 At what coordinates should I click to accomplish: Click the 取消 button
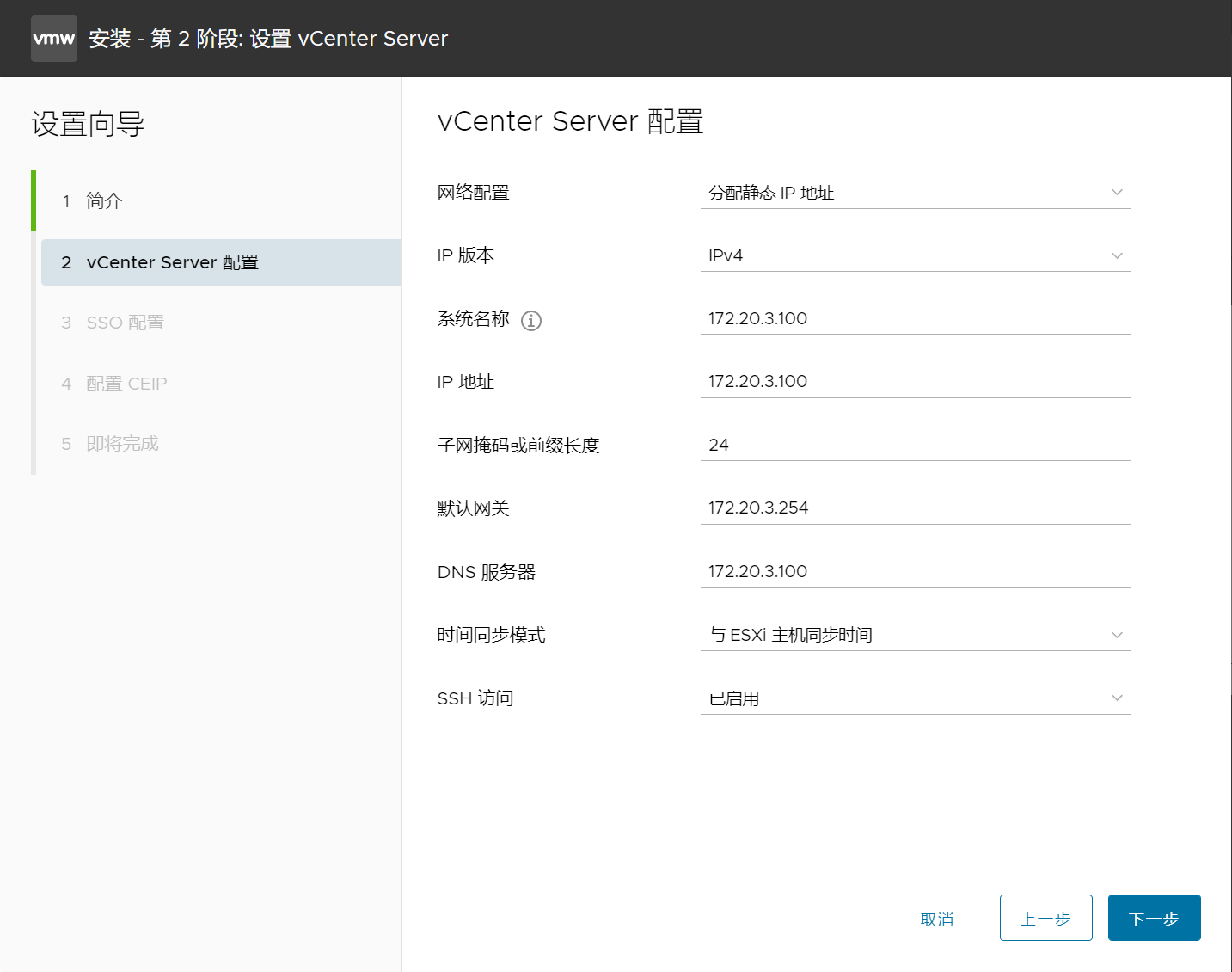pos(937,919)
